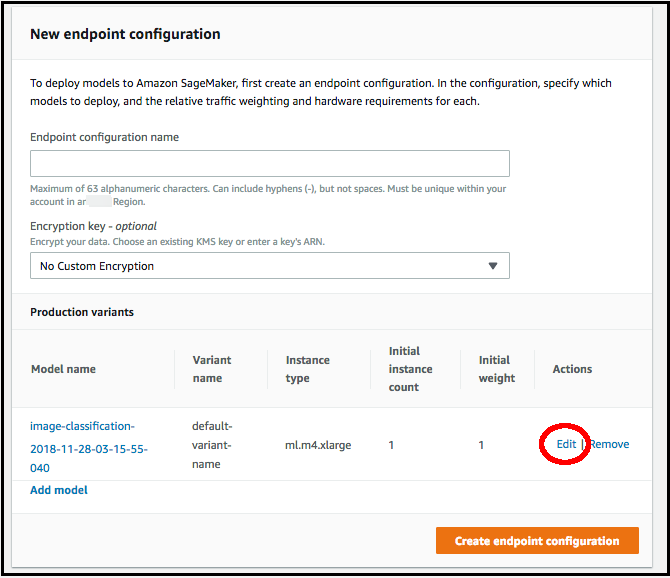Edit the default production variant

[566, 444]
